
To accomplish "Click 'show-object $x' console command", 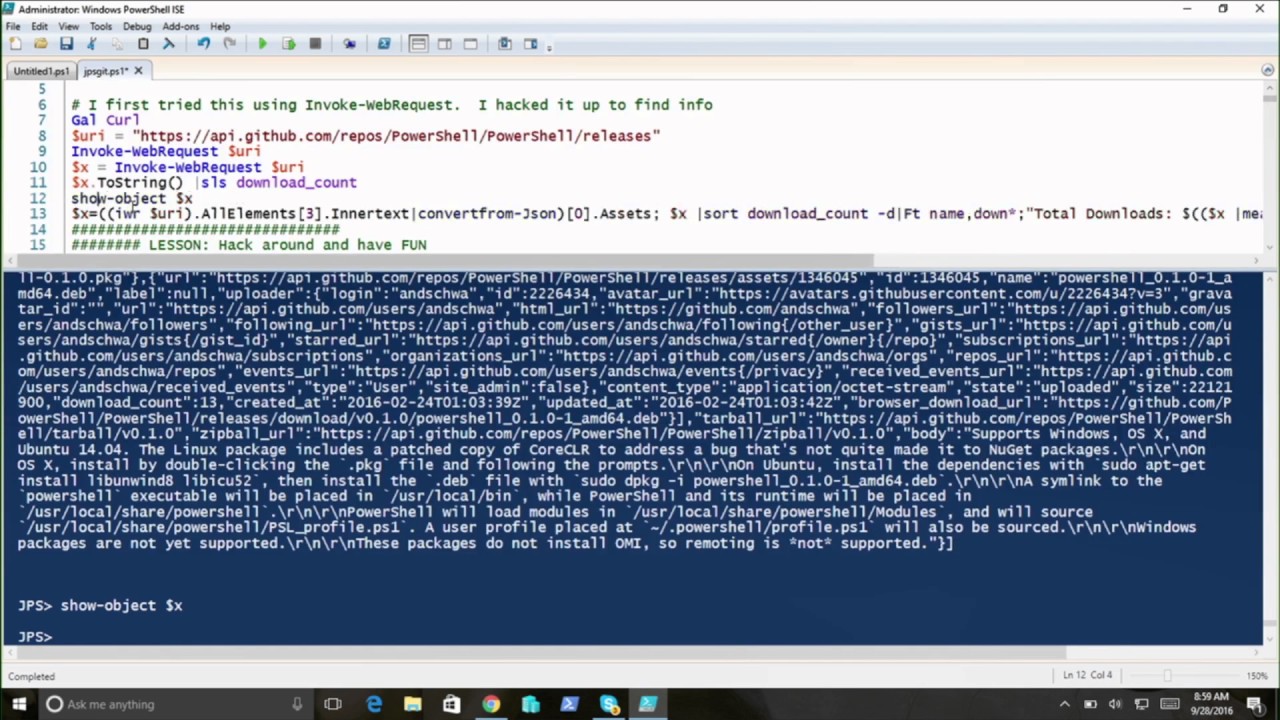I will (121, 605).
